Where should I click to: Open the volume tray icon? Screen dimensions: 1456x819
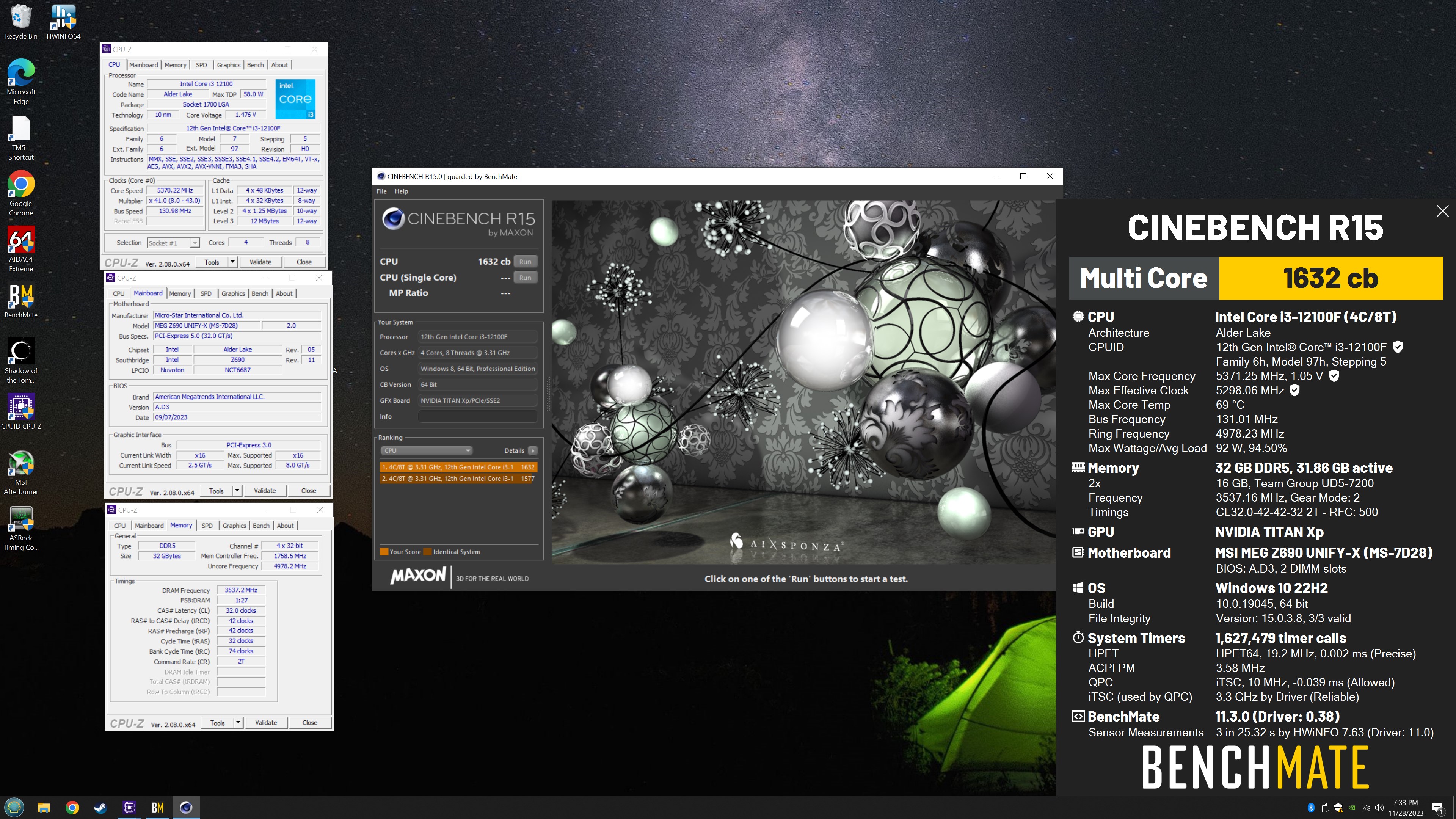tap(1379, 808)
